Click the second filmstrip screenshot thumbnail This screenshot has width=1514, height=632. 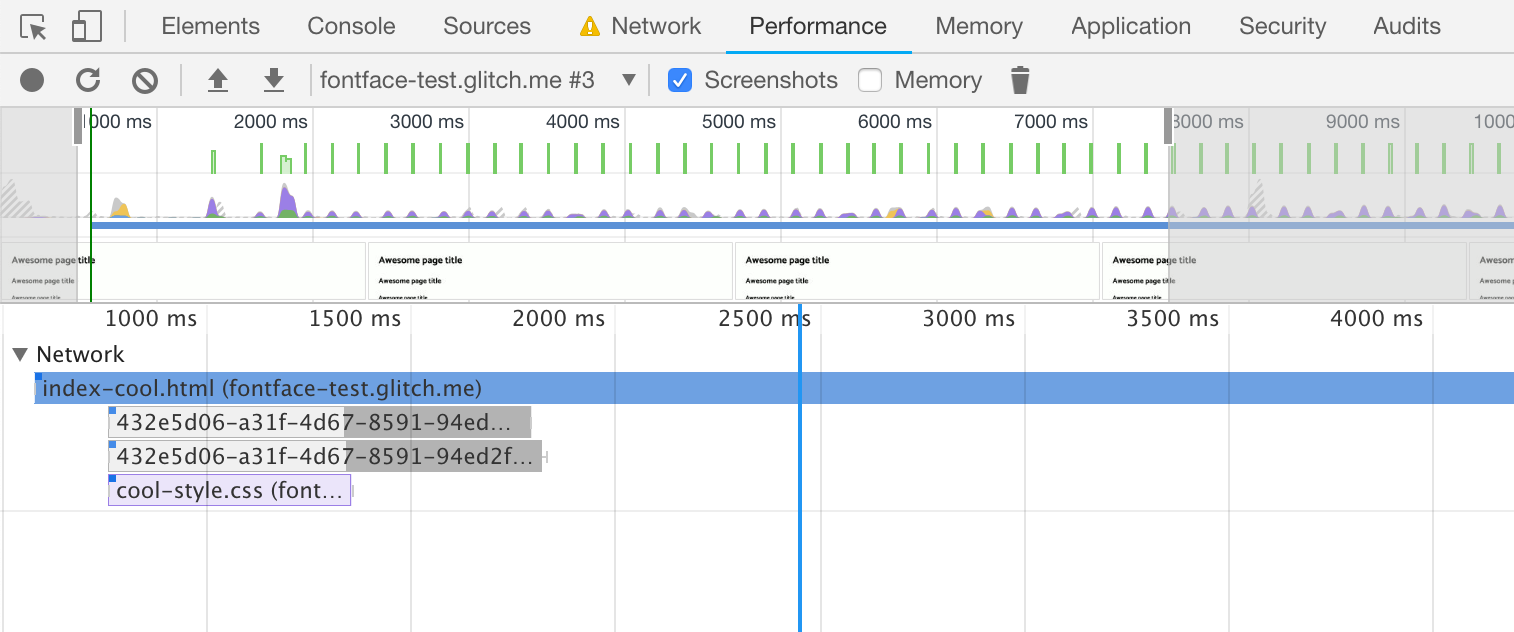(x=550, y=271)
